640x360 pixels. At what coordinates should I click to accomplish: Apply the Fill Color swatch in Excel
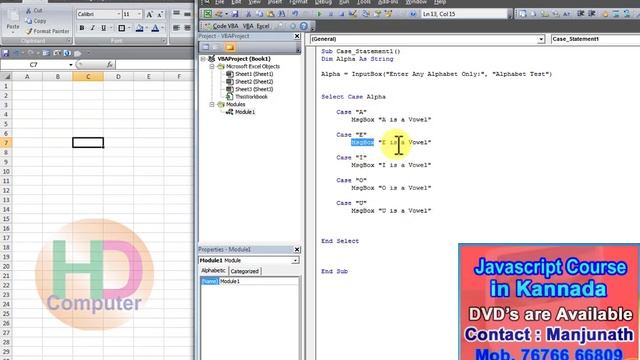tap(140, 28)
